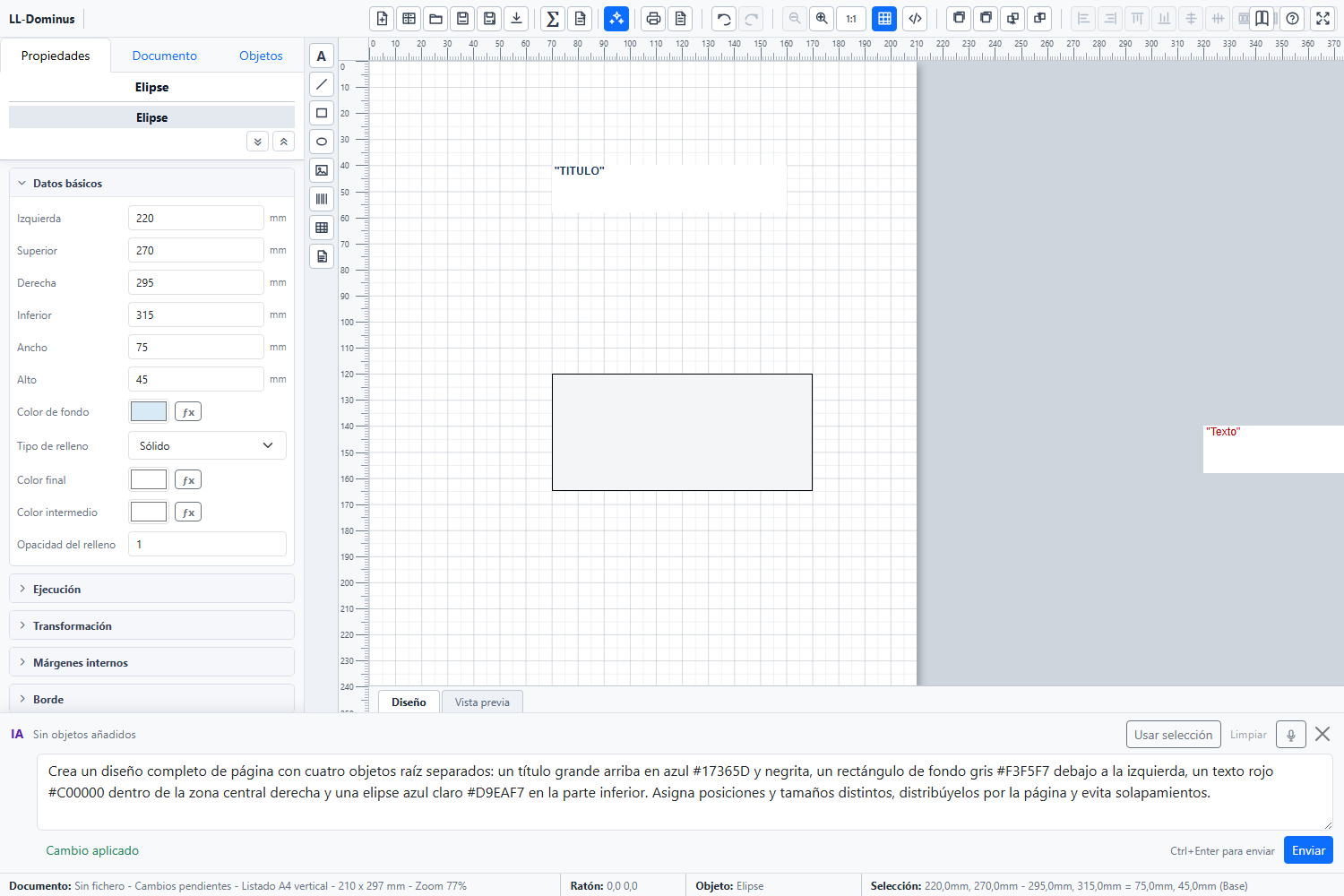
Task: Click the Usar selección button
Action: (x=1173, y=735)
